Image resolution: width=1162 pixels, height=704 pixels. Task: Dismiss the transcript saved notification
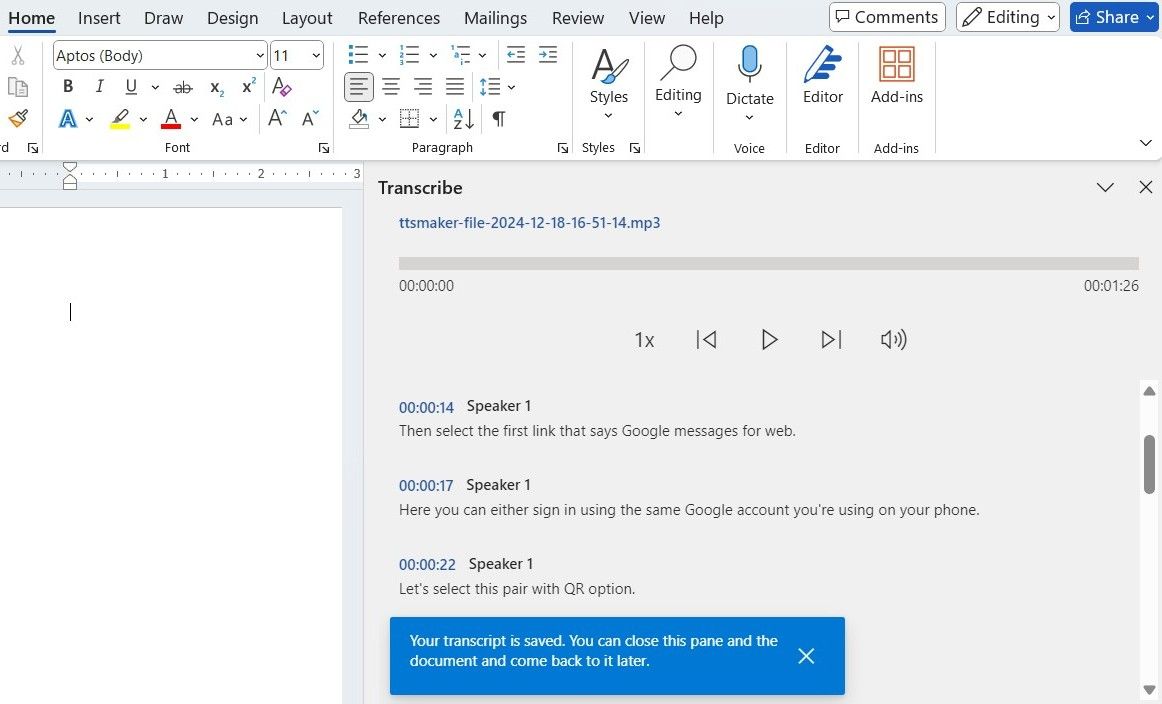(x=806, y=656)
